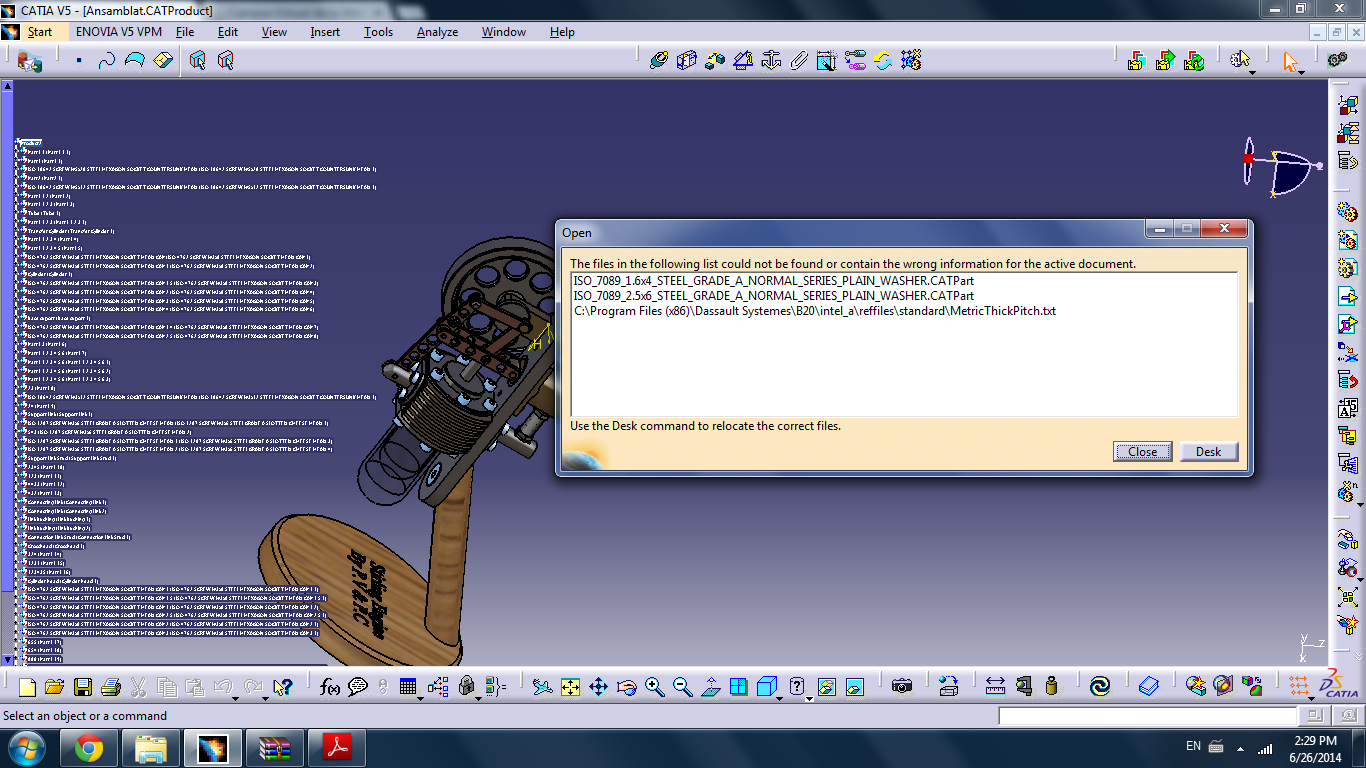Click the Capture camera icon
The width and height of the screenshot is (1366, 768).
coord(902,687)
